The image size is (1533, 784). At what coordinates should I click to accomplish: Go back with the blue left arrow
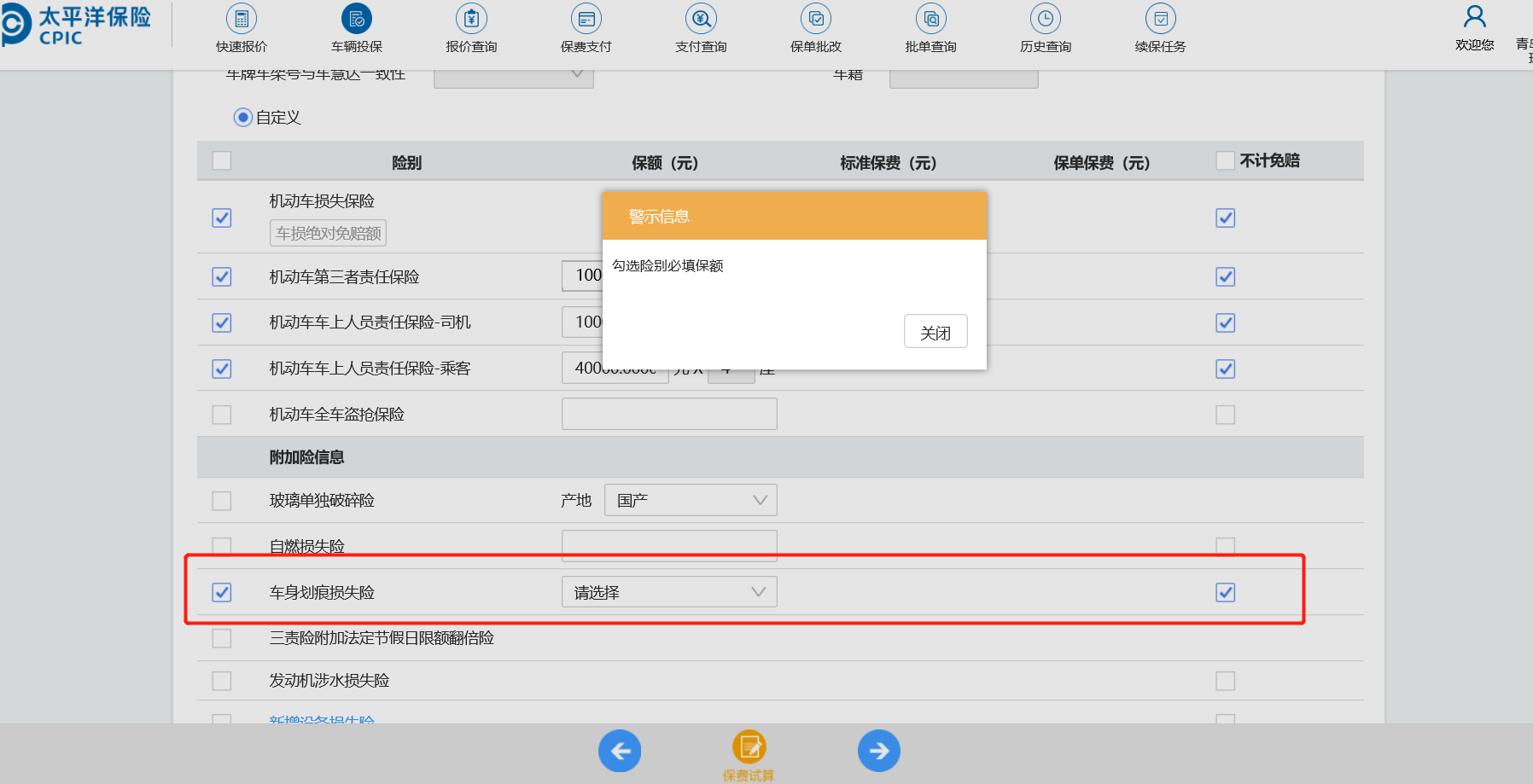620,751
